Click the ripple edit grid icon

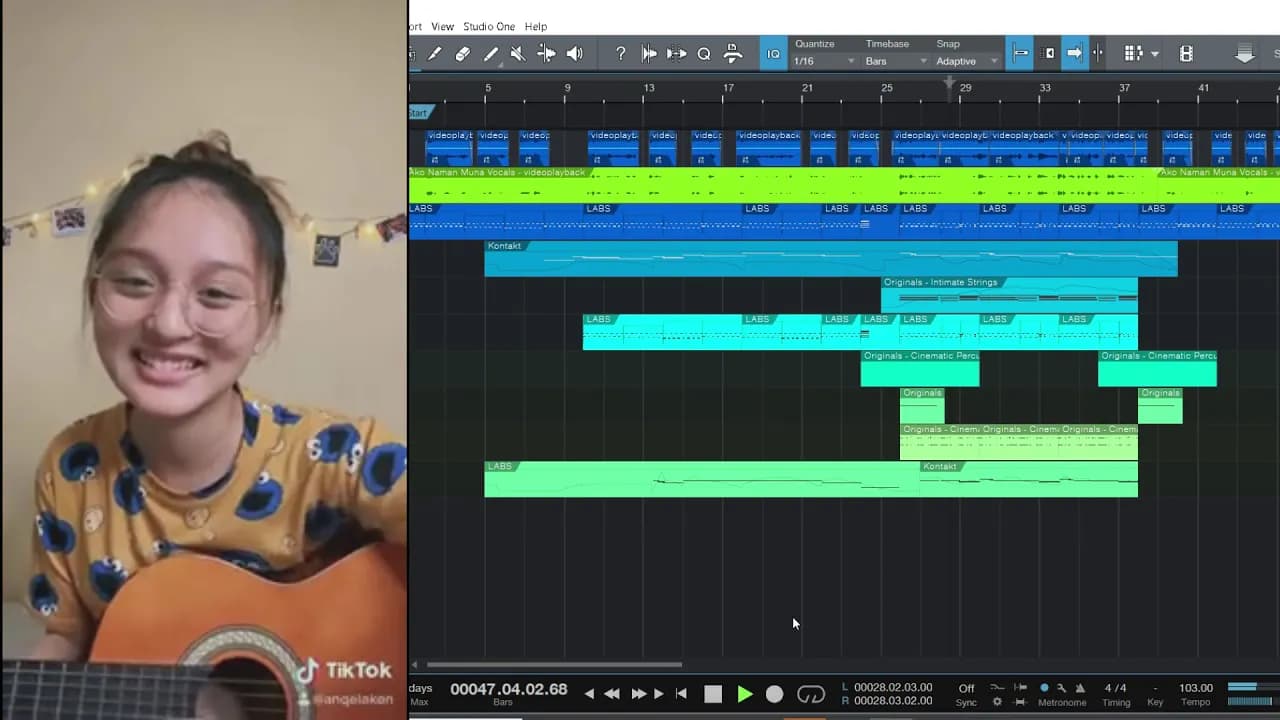(x=1133, y=54)
